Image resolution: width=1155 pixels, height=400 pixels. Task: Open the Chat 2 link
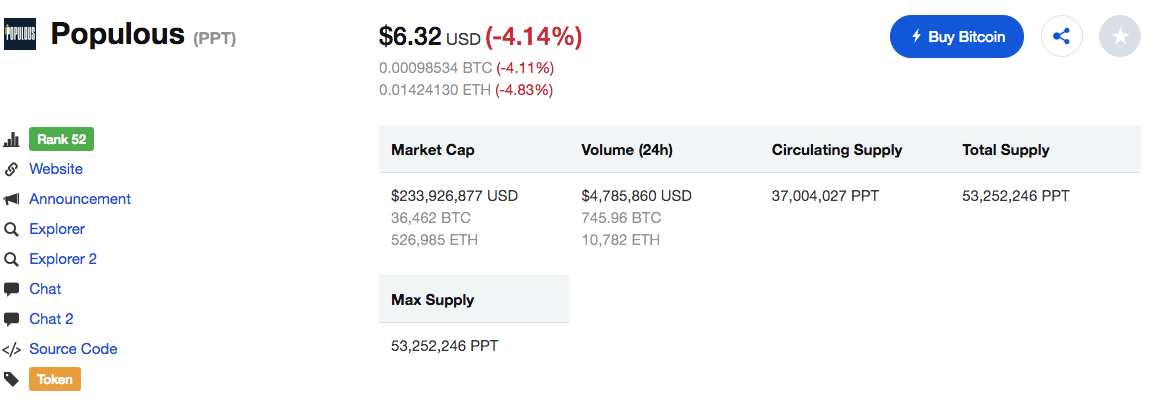coord(51,319)
